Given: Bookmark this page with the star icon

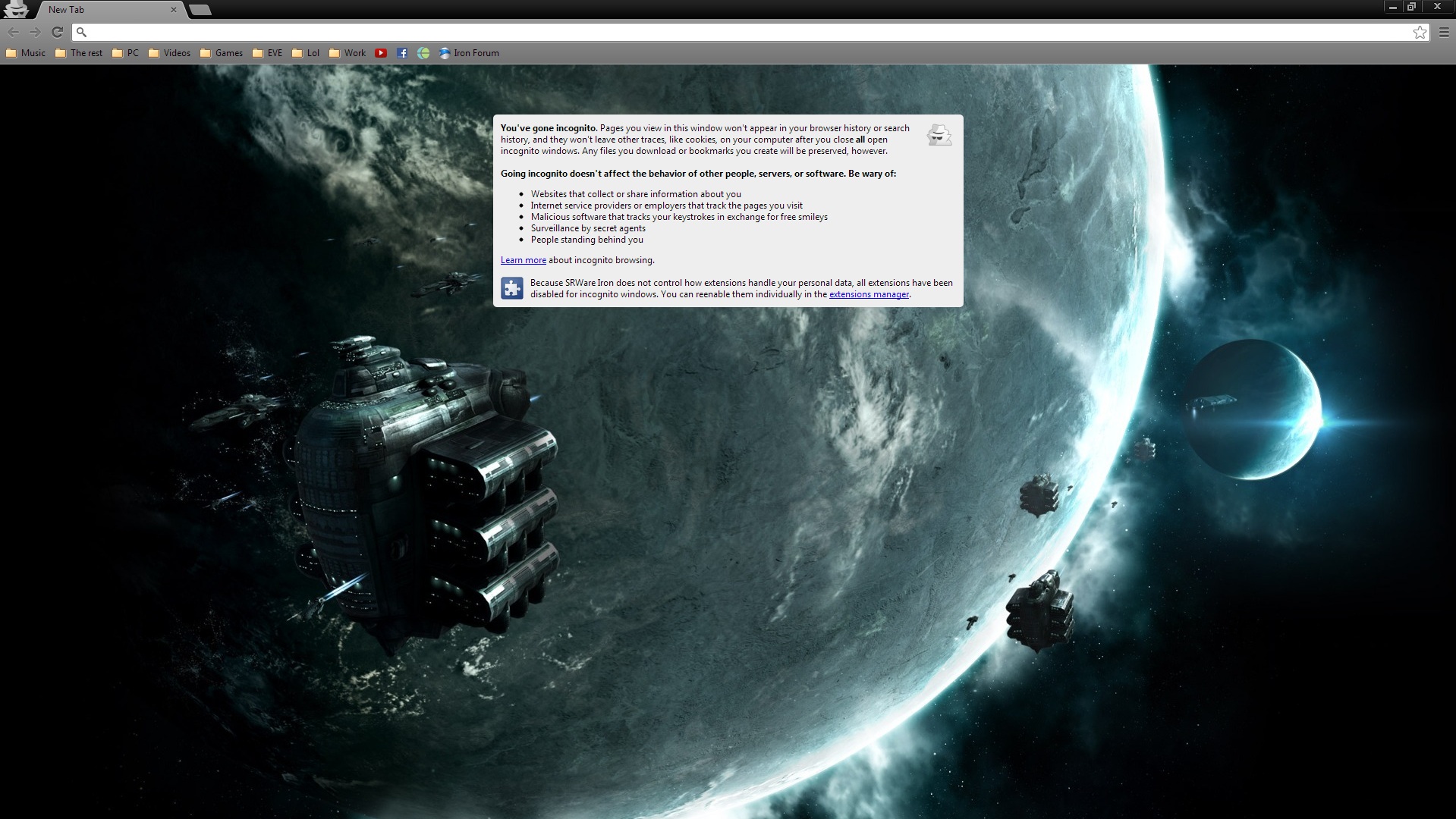Looking at the screenshot, I should (x=1420, y=32).
